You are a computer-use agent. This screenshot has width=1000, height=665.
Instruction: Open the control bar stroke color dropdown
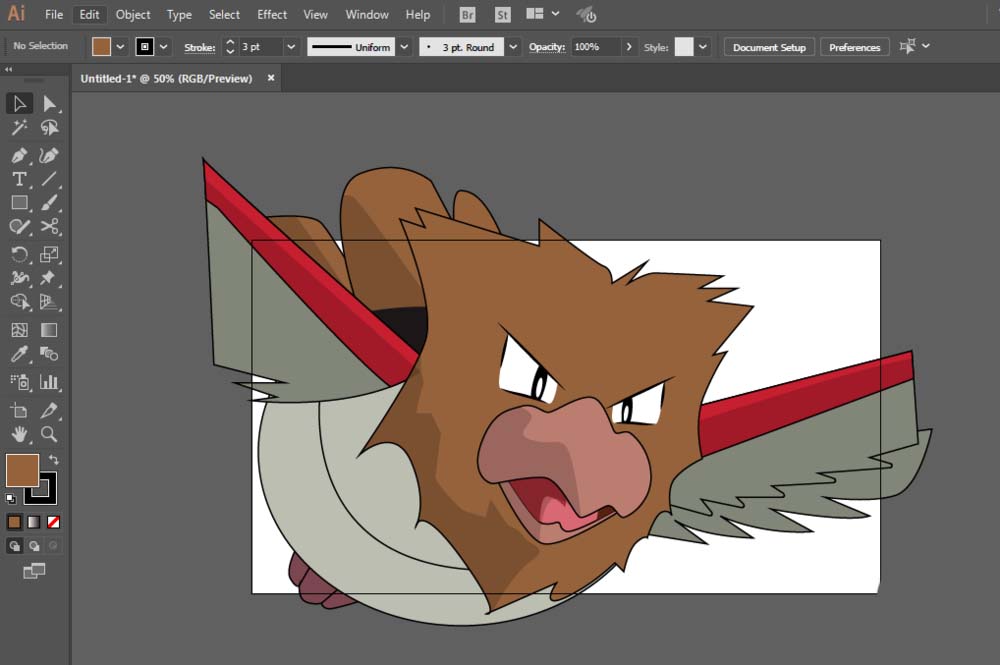(164, 47)
